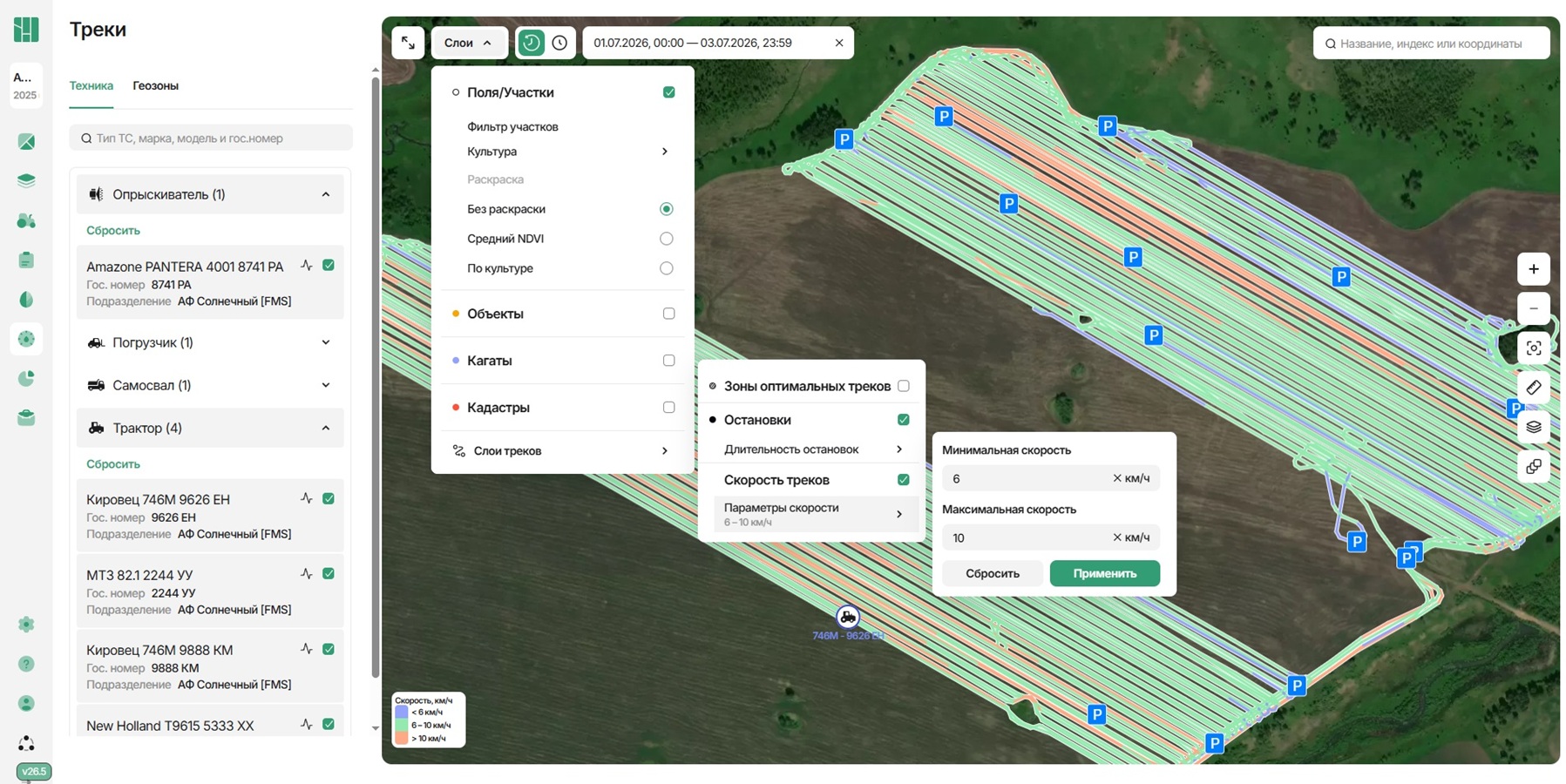Viewport: 1566px width, 784px height.
Task: Clear the date range with X
Action: coord(839,43)
